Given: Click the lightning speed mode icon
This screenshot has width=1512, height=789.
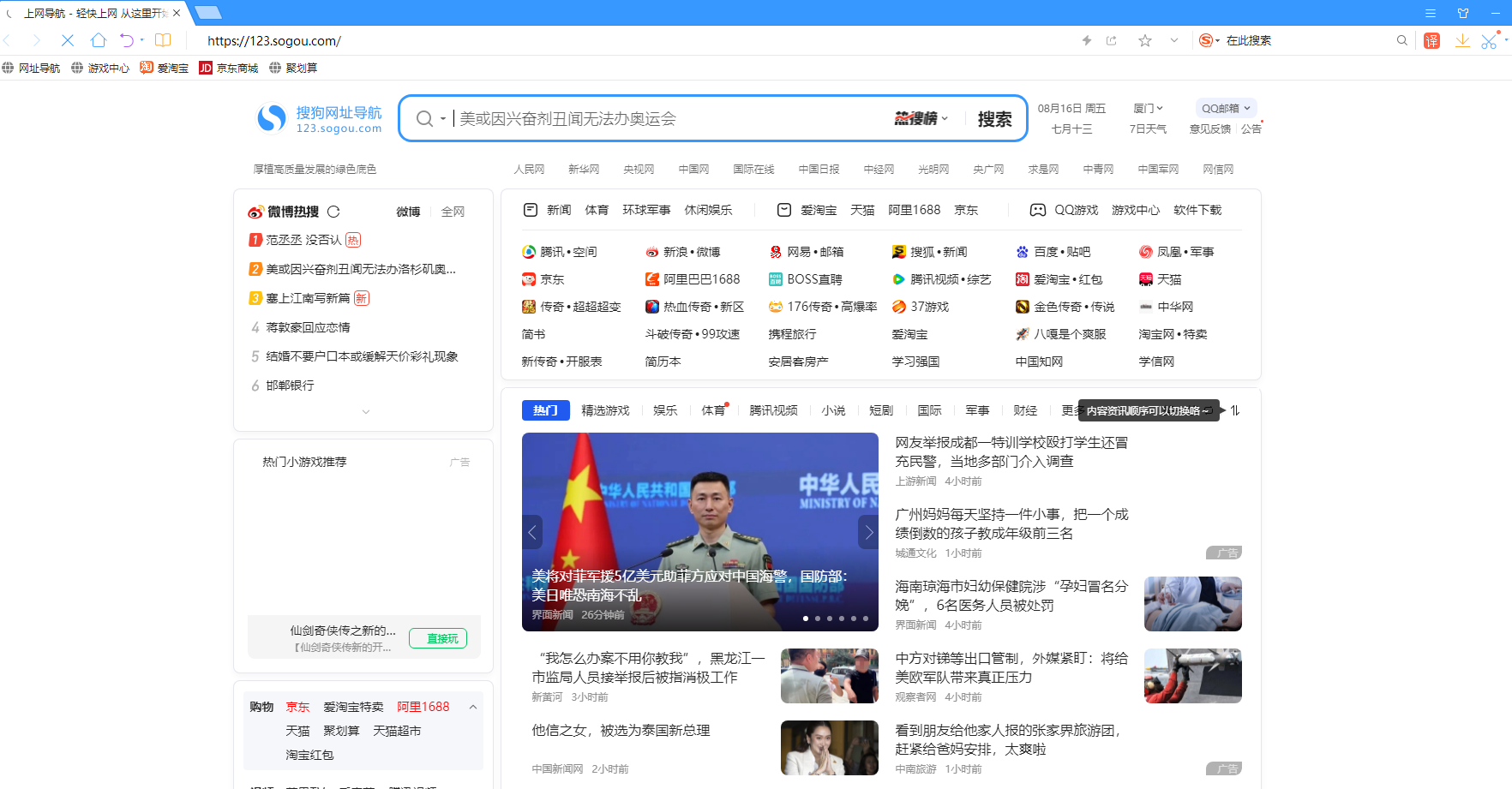Looking at the screenshot, I should (1087, 40).
